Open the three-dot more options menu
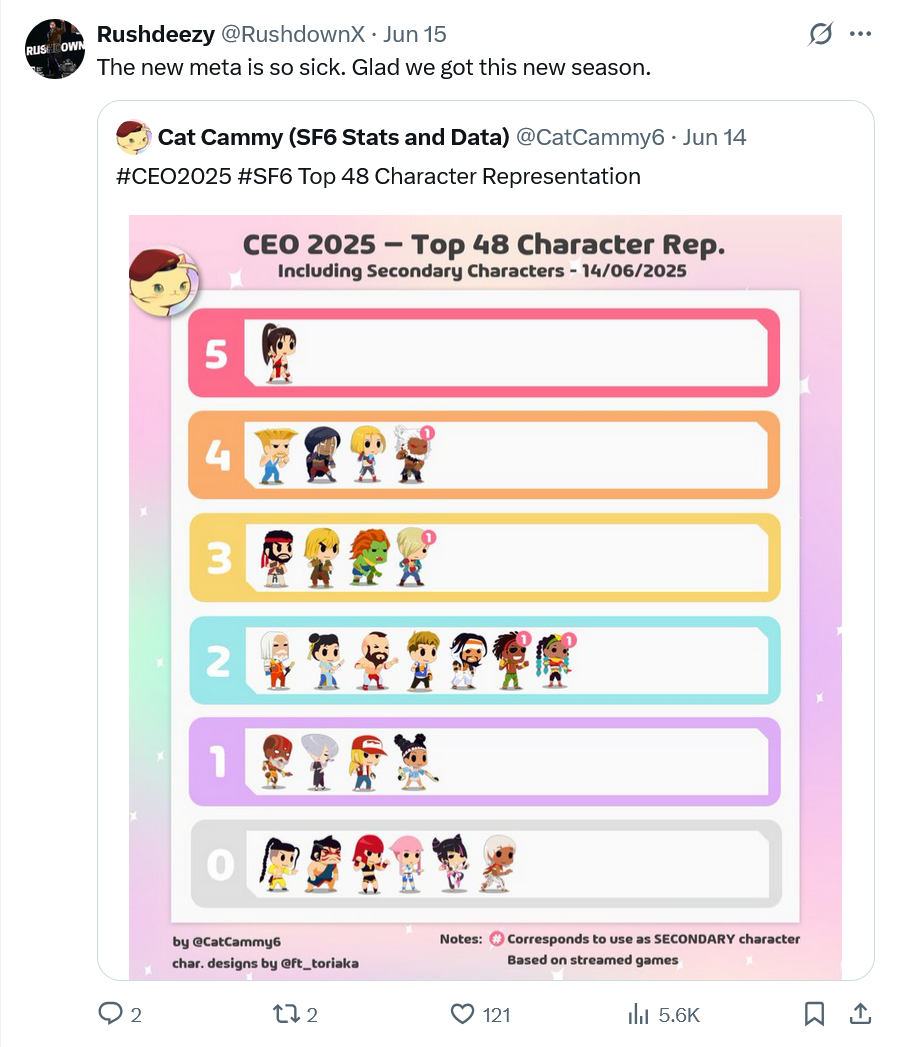The height and width of the screenshot is (1047, 898). click(x=861, y=33)
